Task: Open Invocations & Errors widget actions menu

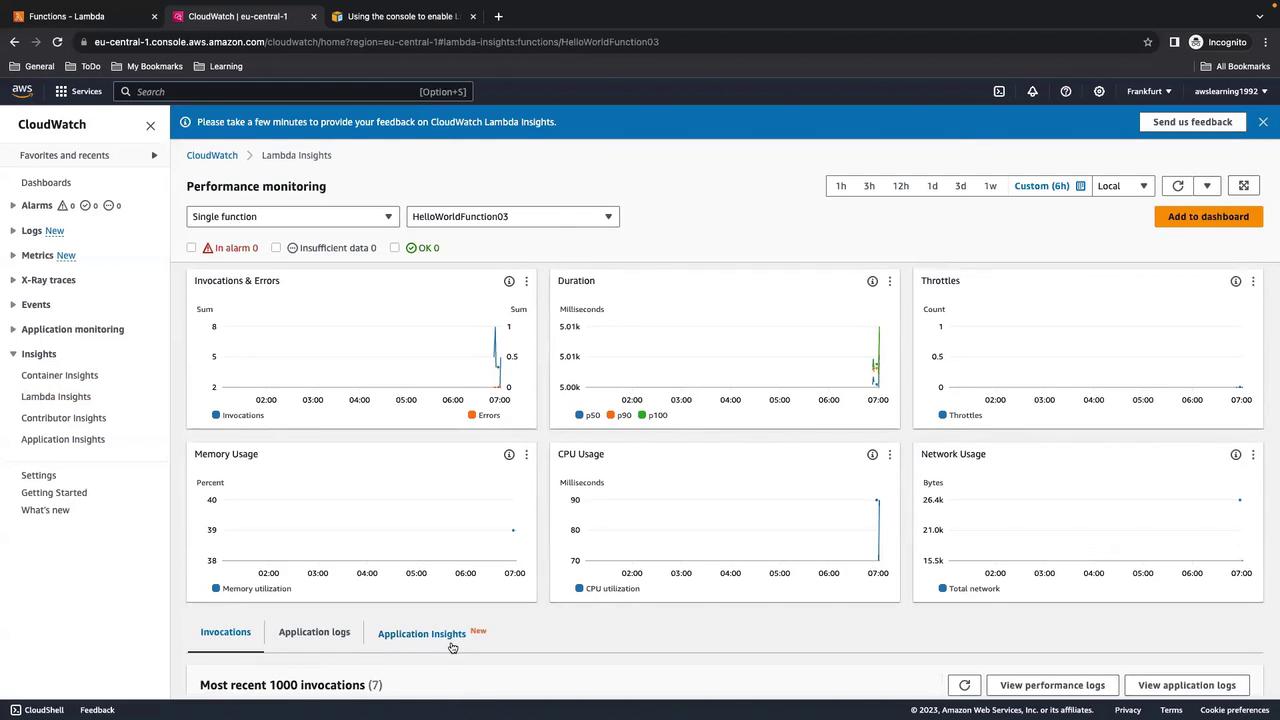Action: (x=526, y=281)
